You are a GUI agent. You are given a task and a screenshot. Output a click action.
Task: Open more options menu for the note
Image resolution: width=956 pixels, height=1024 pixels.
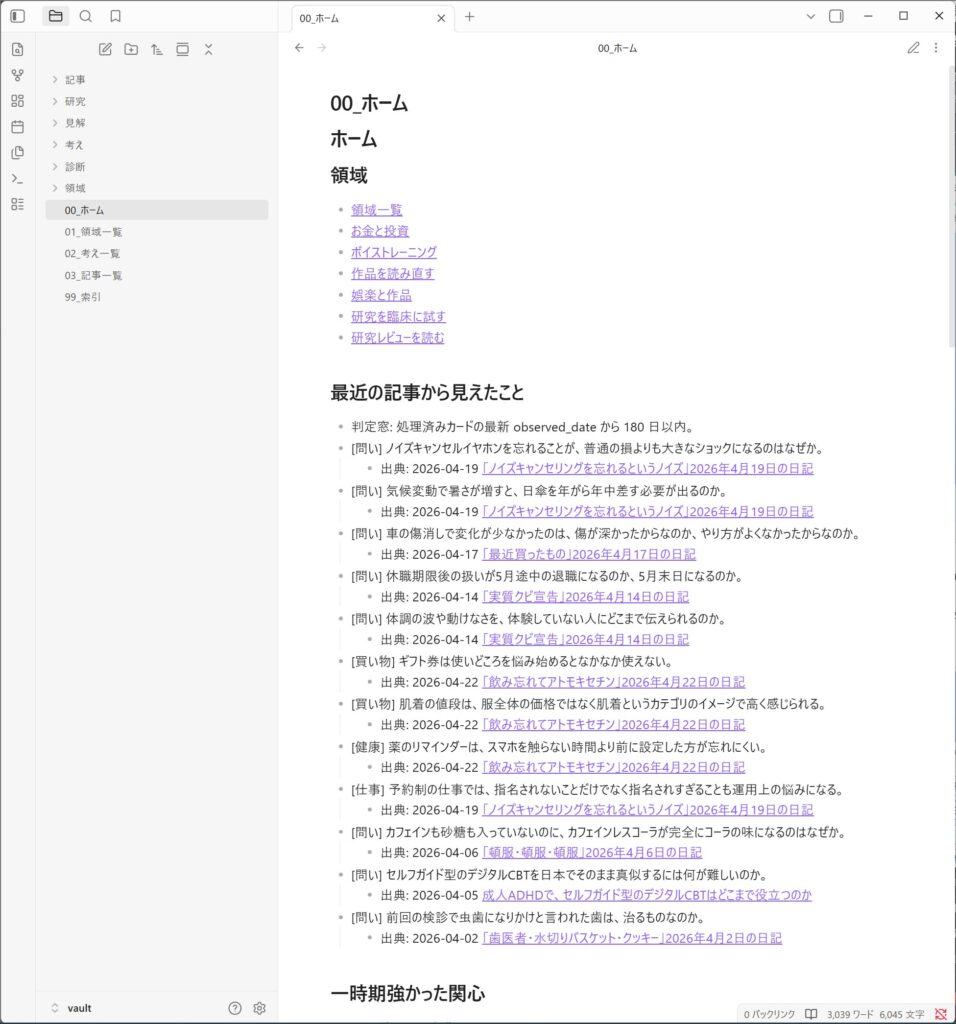[x=936, y=48]
